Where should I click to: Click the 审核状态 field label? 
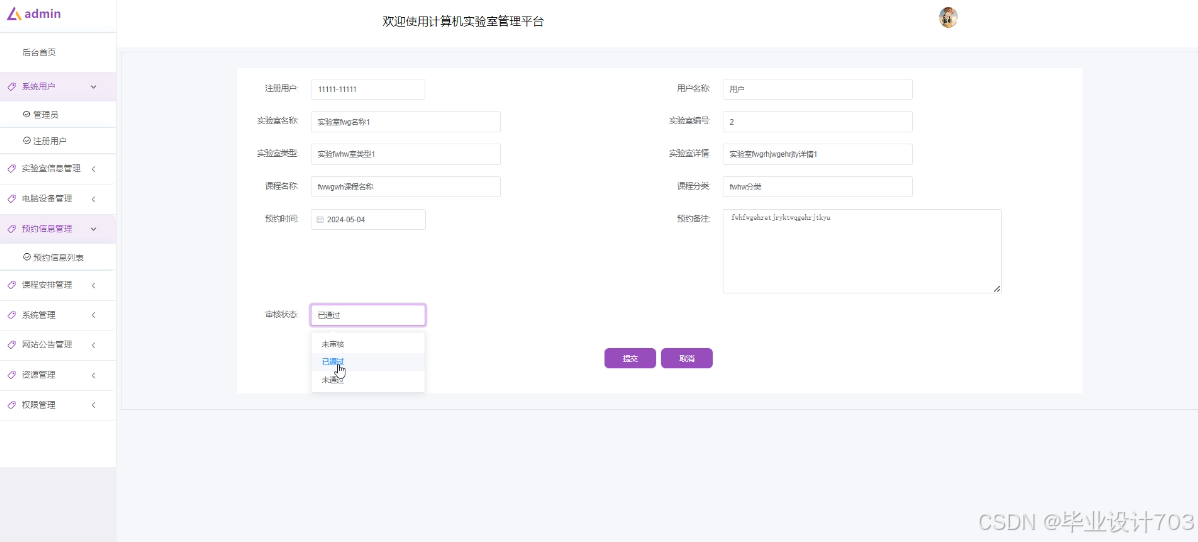click(x=281, y=315)
